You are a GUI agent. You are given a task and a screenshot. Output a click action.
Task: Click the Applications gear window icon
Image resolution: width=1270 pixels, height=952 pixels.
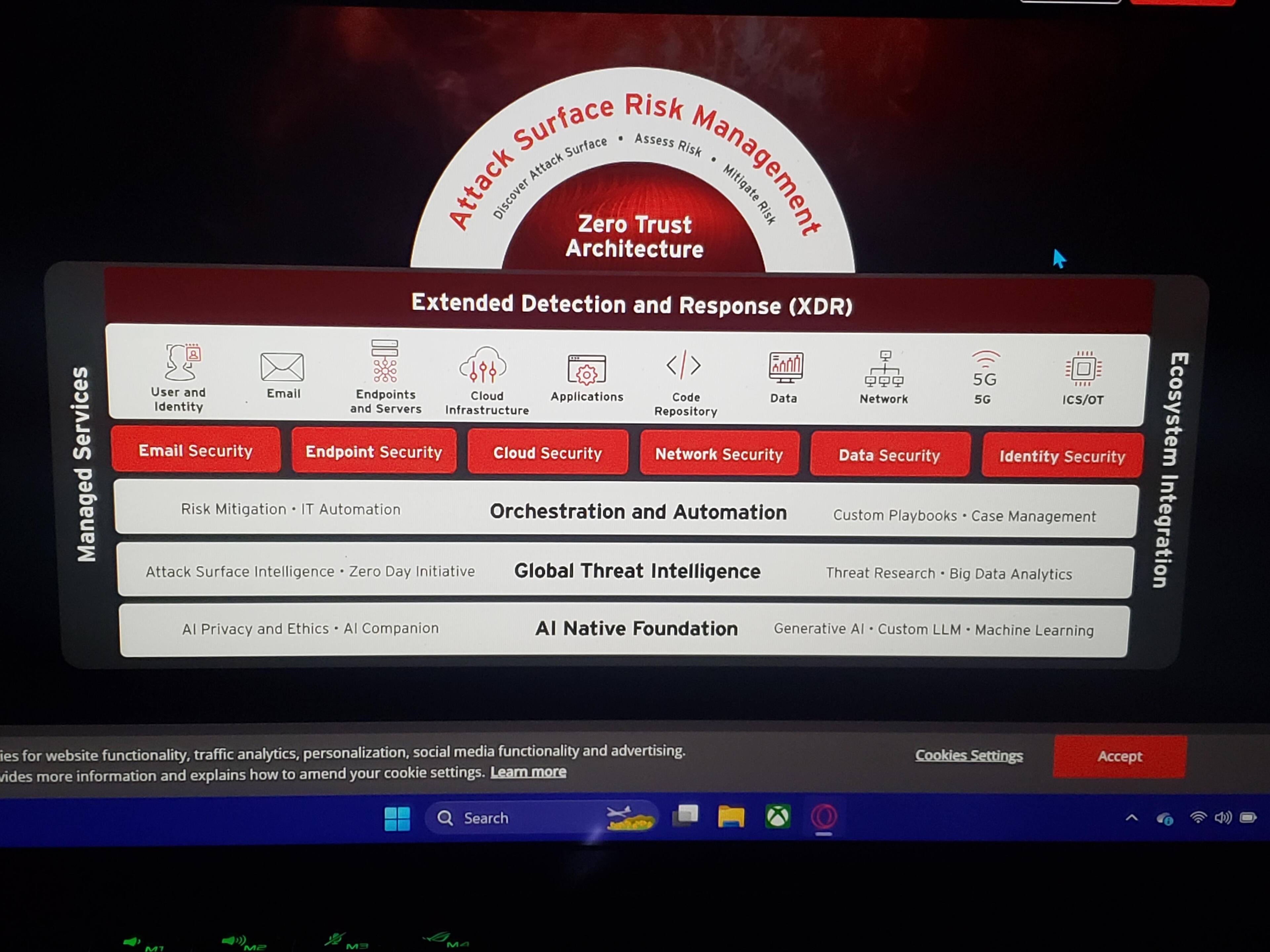tap(586, 370)
